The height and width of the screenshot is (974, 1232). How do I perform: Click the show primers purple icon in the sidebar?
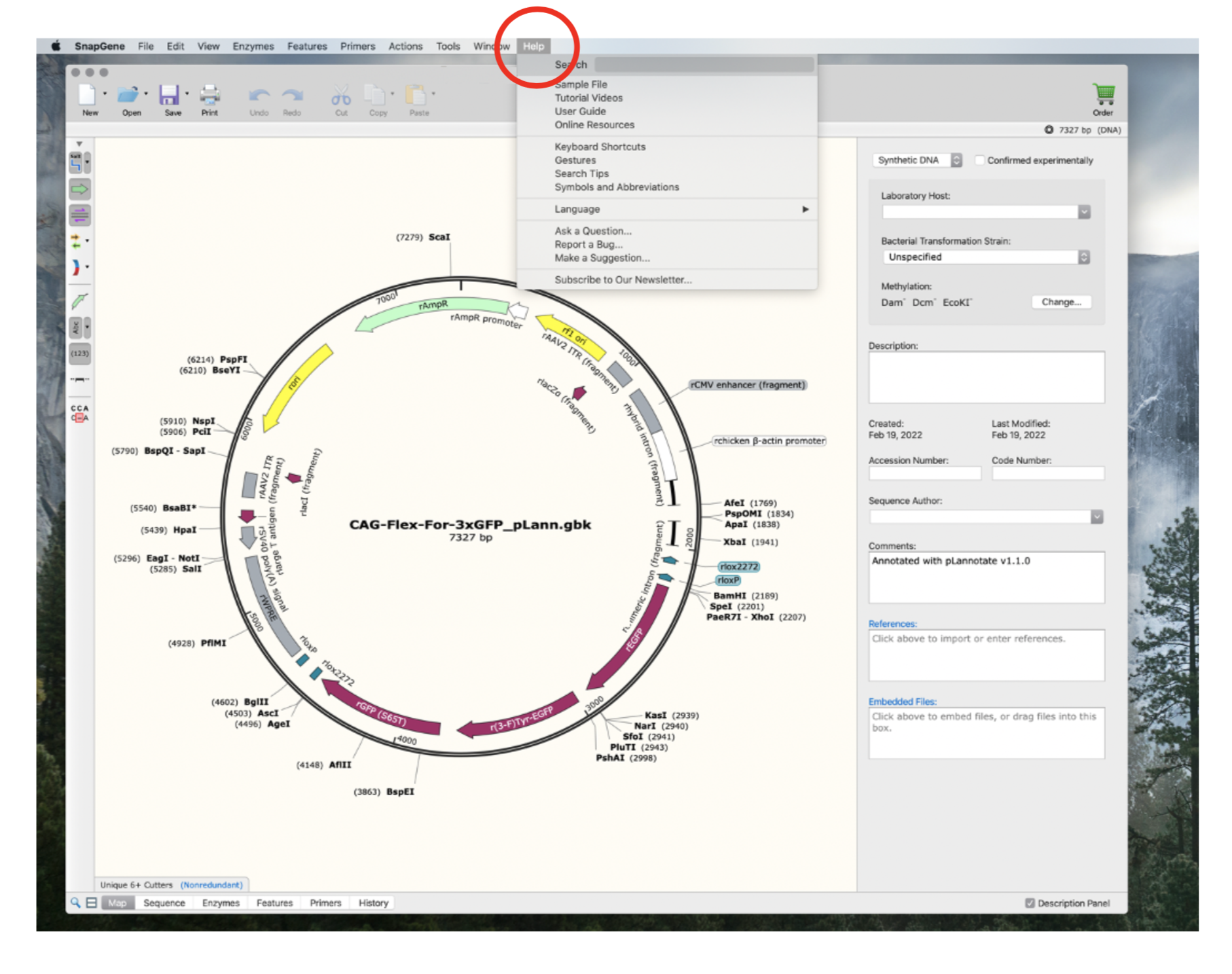(x=80, y=215)
